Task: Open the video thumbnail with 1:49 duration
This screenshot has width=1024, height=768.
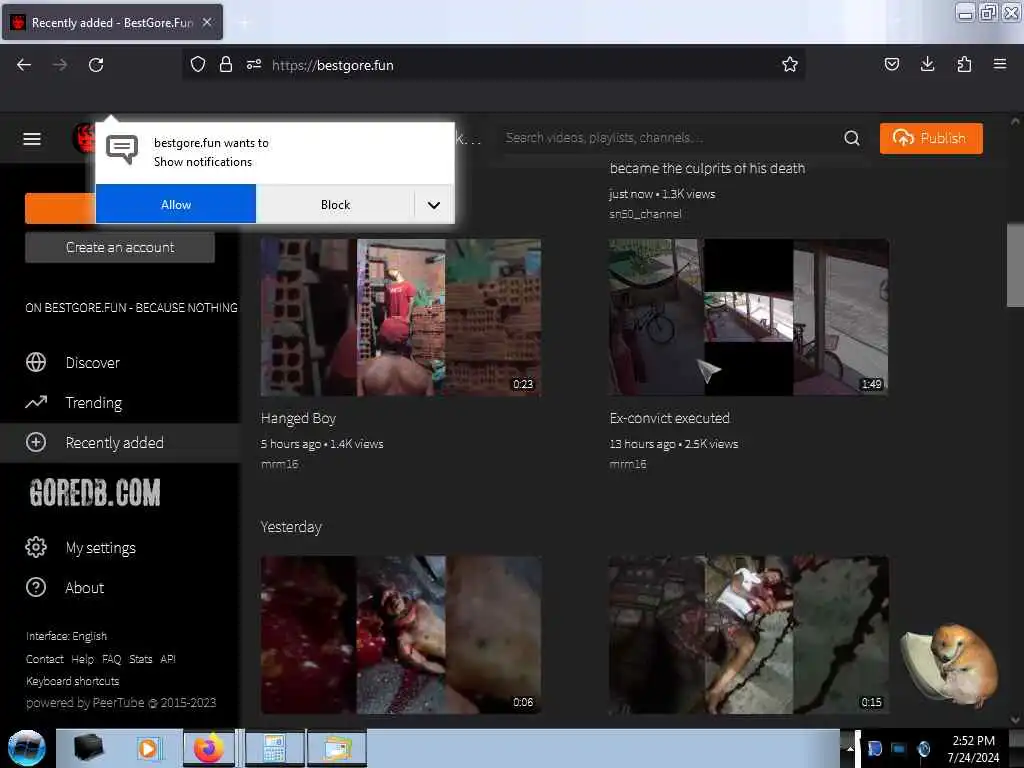Action: point(748,317)
